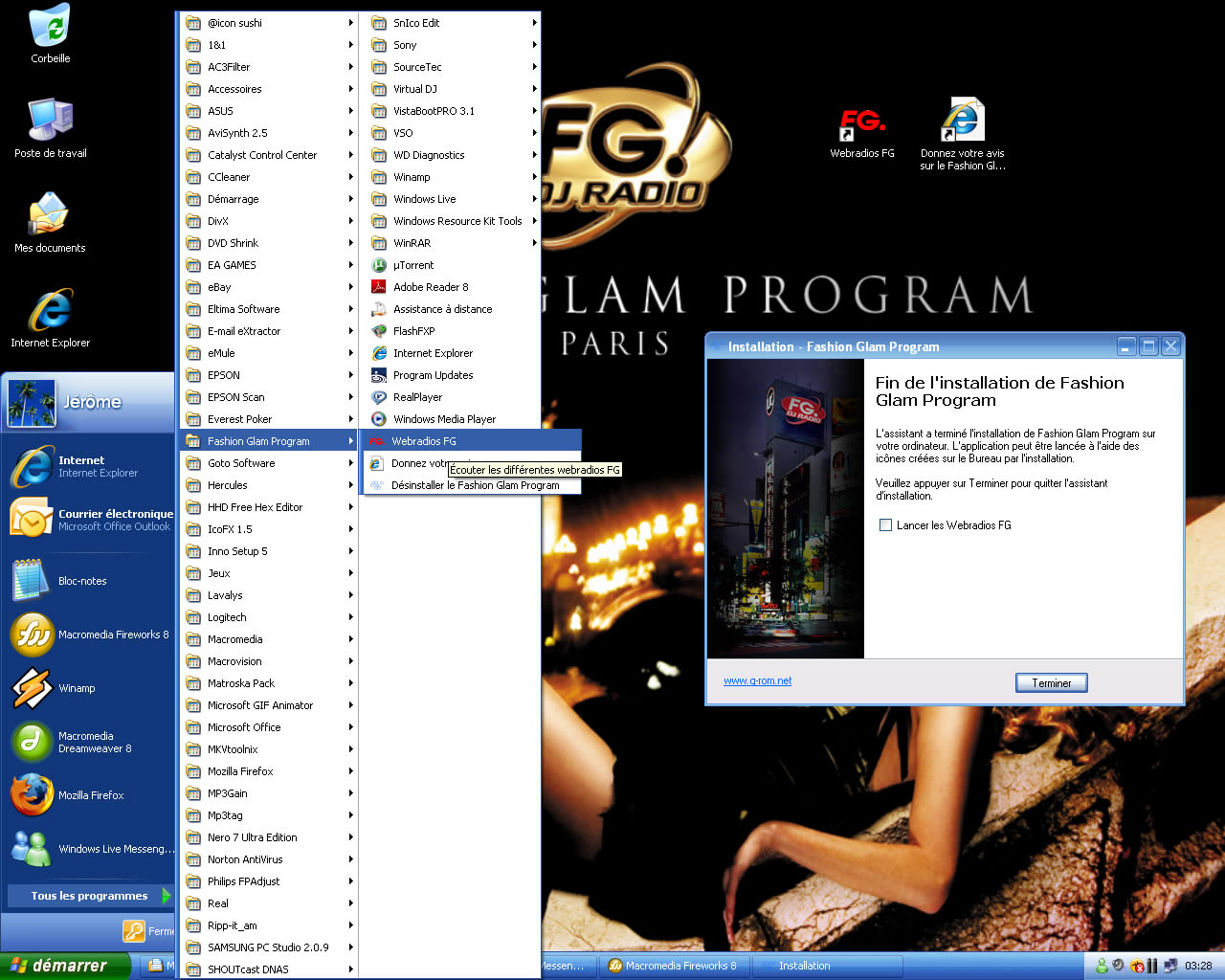
Task: Check the Lancer les Webradios FG checkbox
Action: tap(885, 524)
